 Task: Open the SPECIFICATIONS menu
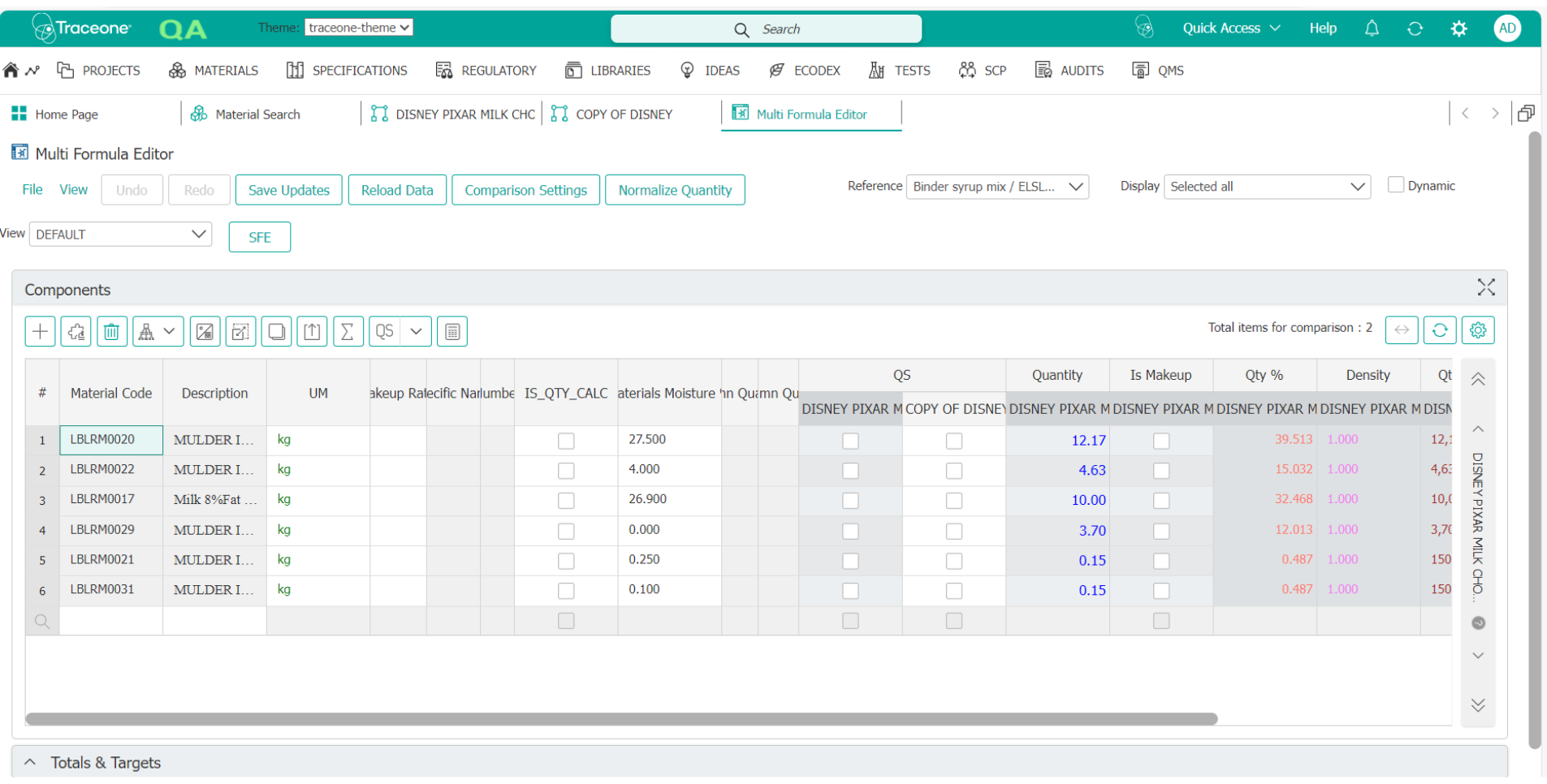(x=348, y=71)
